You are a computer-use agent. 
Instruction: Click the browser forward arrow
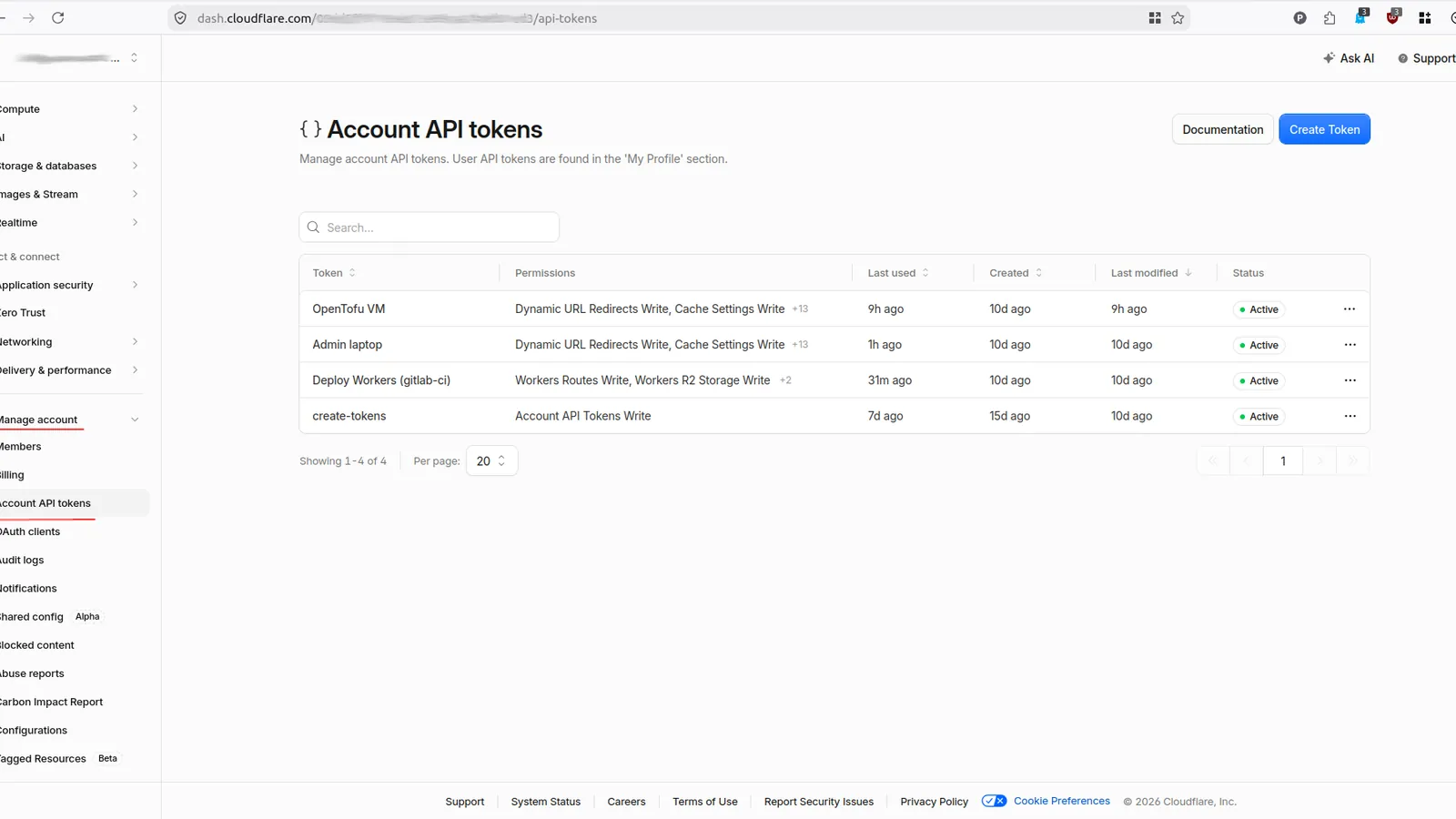pyautogui.click(x=29, y=18)
